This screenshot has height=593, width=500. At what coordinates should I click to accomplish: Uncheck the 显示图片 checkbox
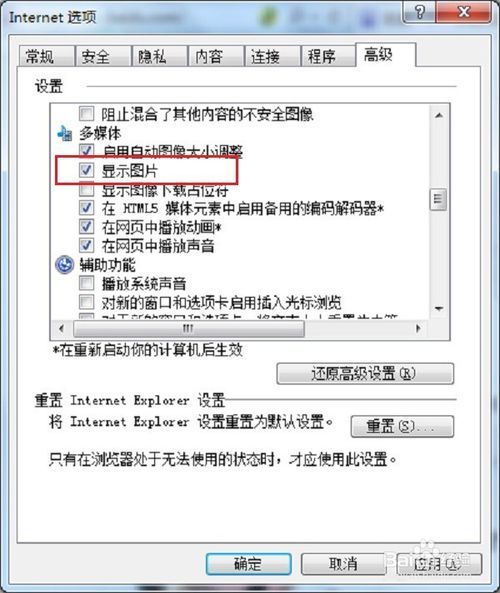tap(86, 170)
